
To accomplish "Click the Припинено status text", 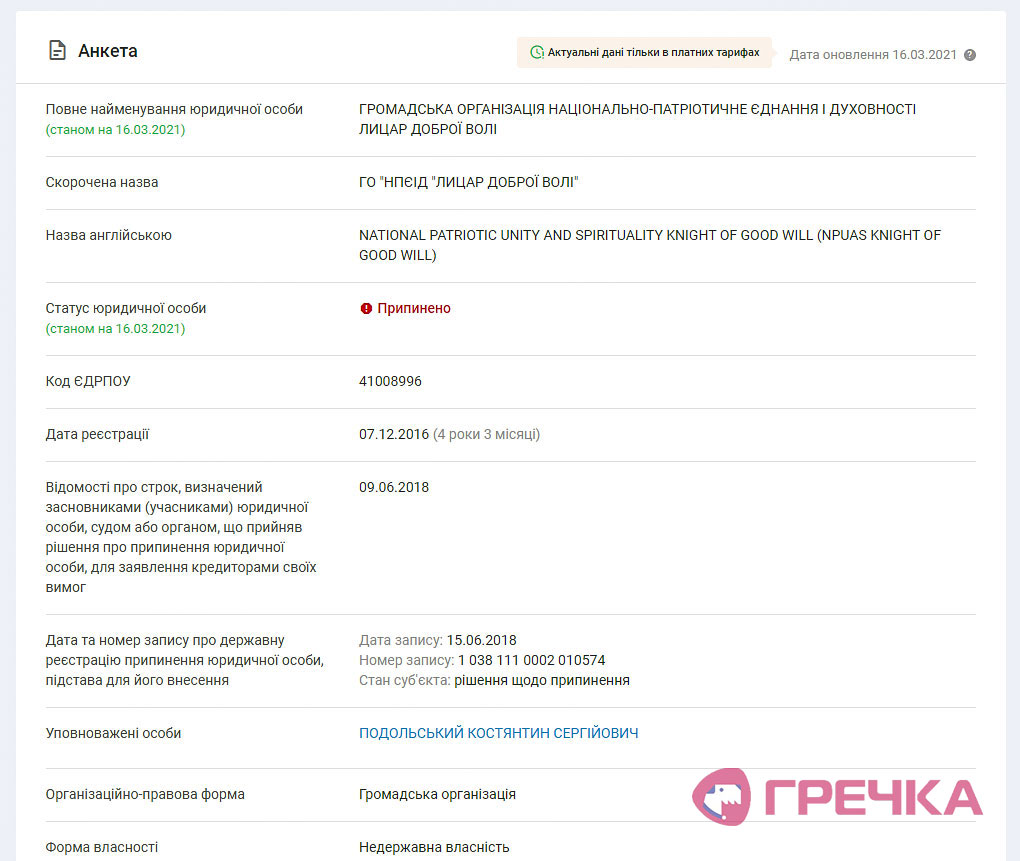I will 414,308.
